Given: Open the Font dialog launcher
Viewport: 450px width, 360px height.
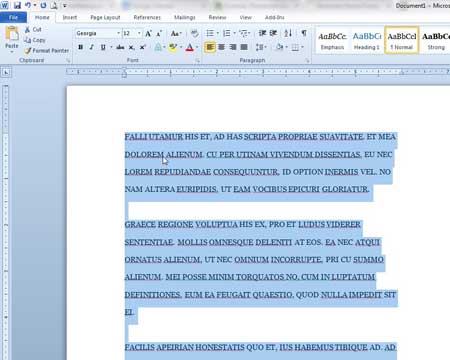Looking at the screenshot, I should 197,61.
